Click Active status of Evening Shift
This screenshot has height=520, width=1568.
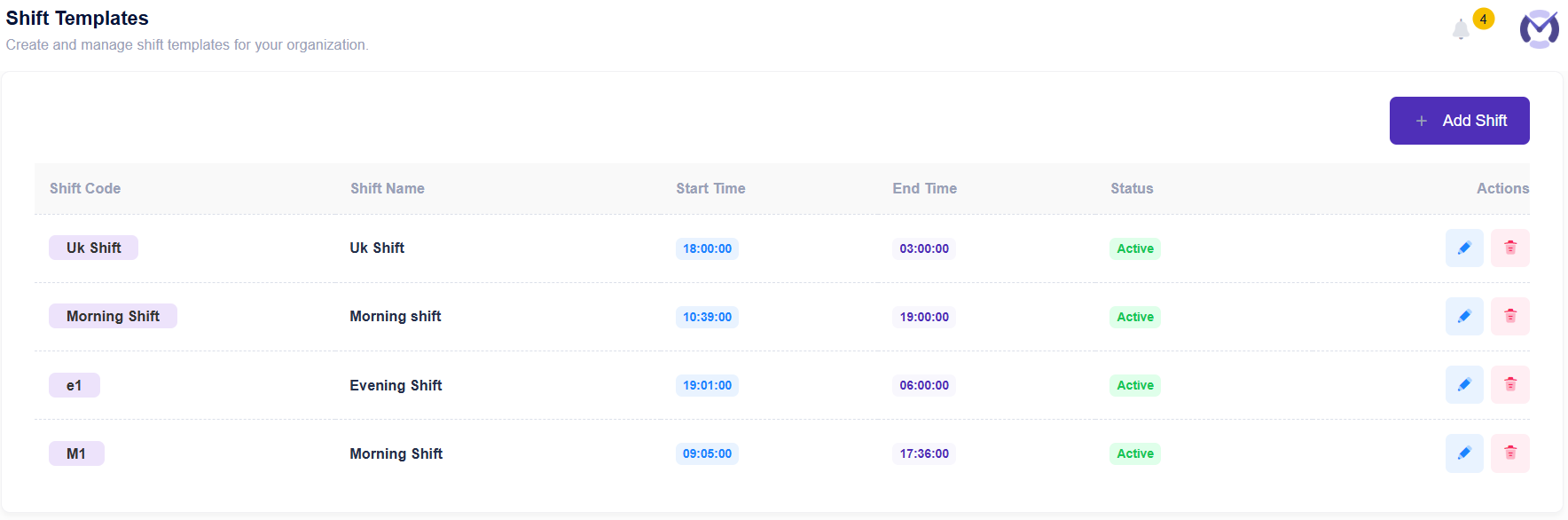click(x=1135, y=385)
